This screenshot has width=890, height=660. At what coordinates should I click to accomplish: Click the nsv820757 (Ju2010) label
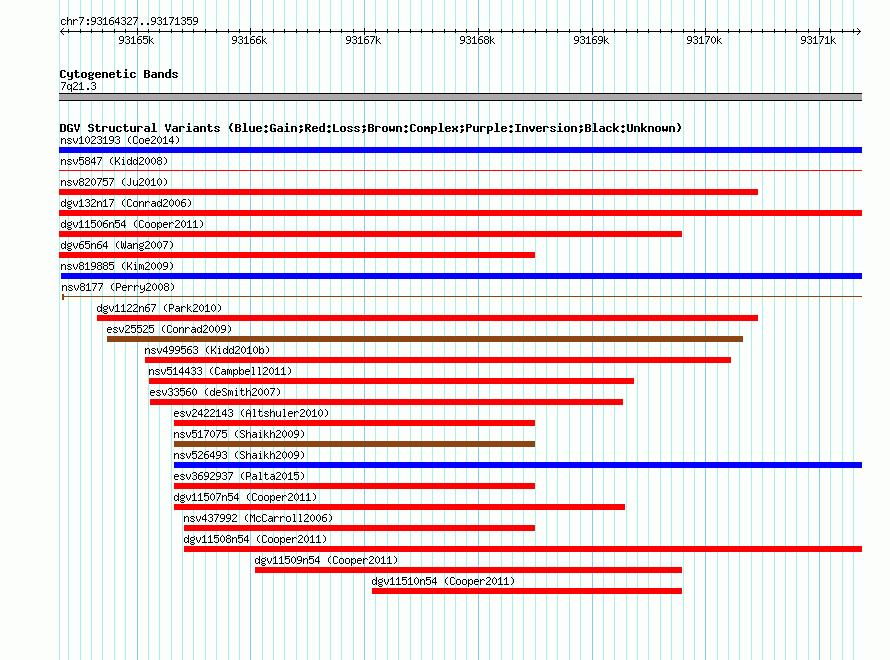(x=114, y=182)
